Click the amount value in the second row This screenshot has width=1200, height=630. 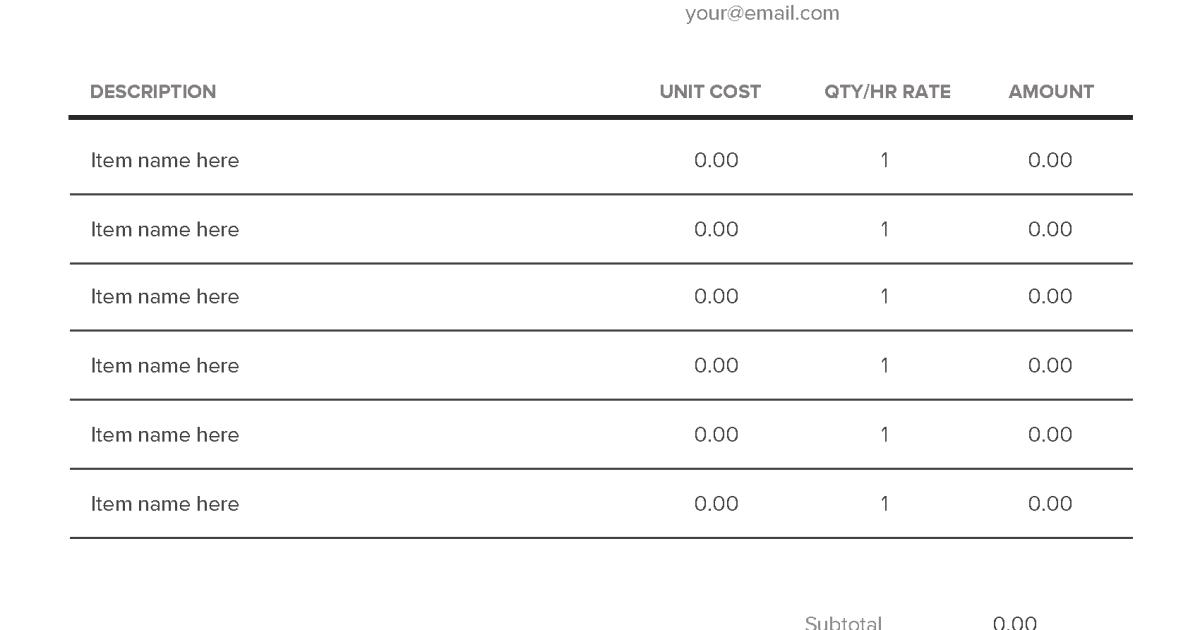(x=1050, y=230)
